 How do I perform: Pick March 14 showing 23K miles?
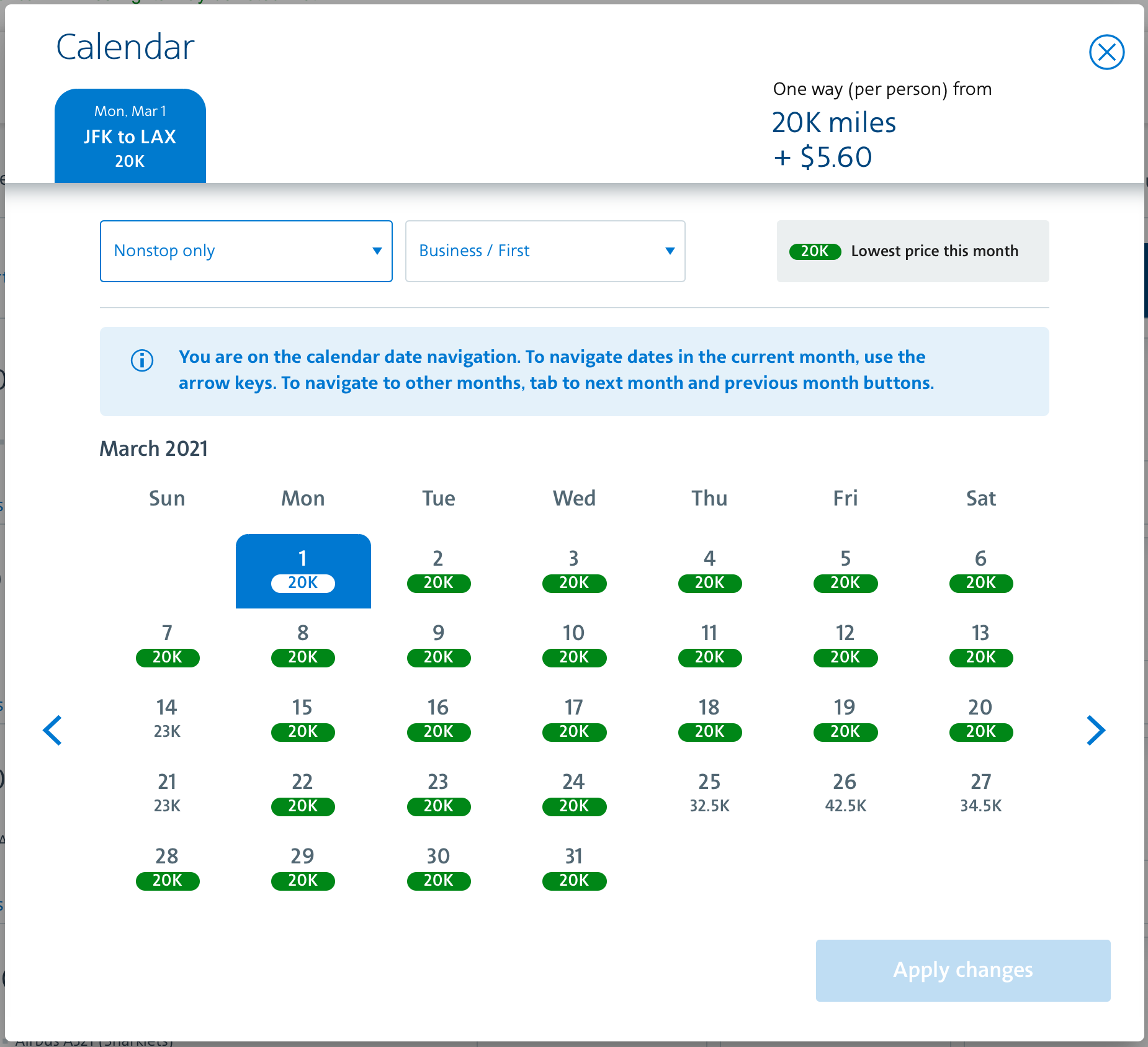[166, 720]
